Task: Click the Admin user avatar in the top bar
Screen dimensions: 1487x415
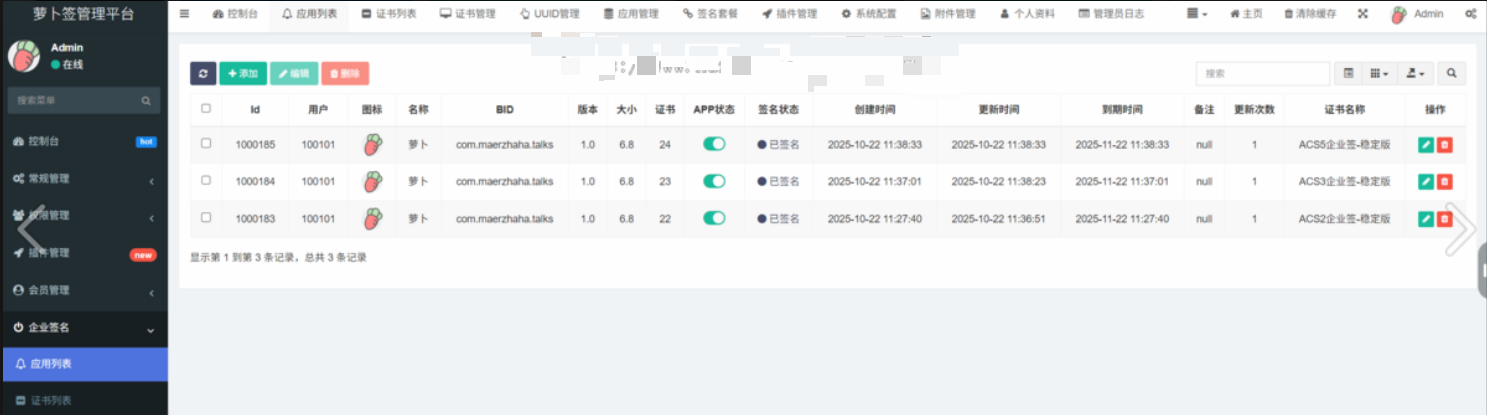Action: pos(1399,15)
